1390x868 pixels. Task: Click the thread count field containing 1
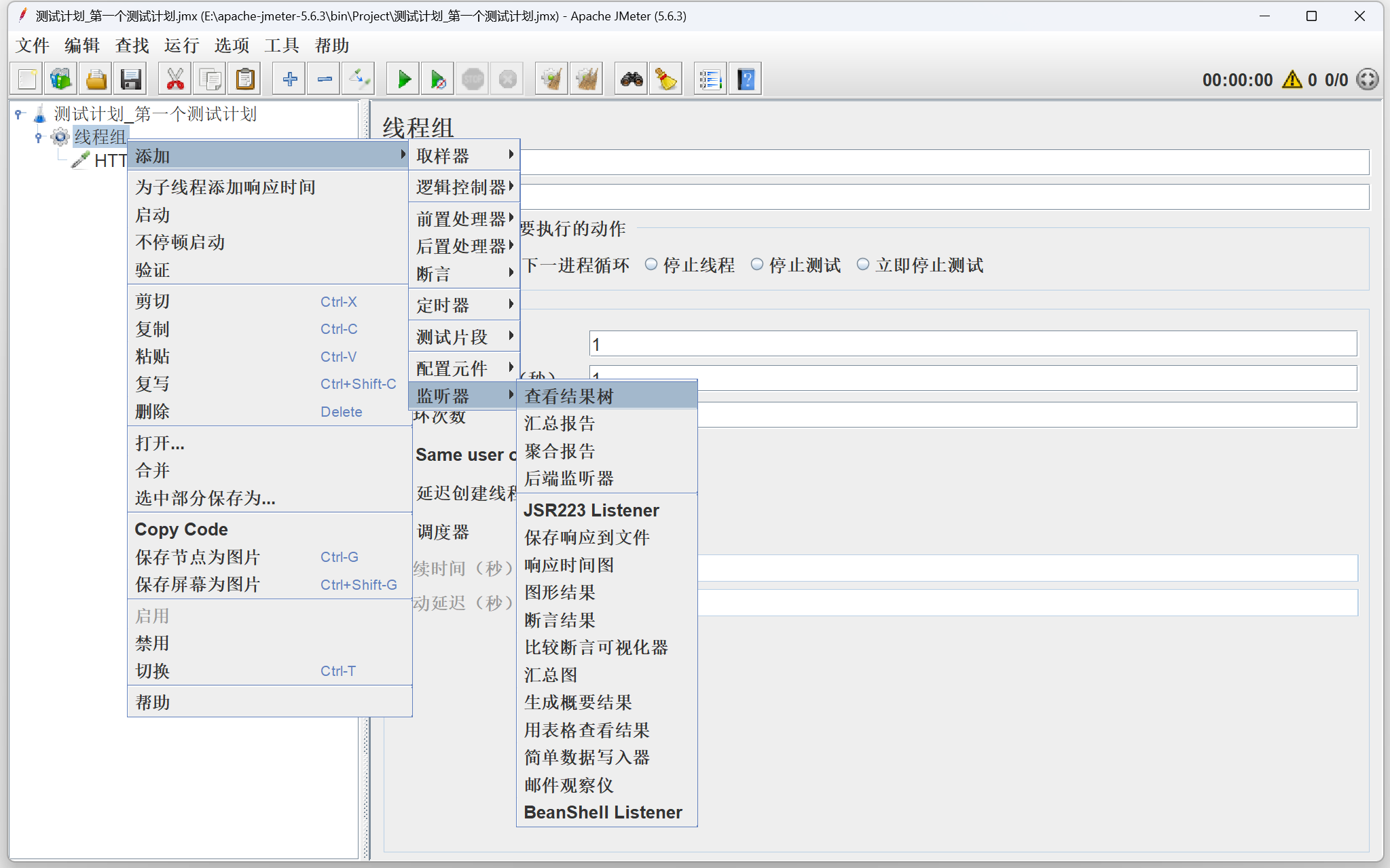click(972, 343)
